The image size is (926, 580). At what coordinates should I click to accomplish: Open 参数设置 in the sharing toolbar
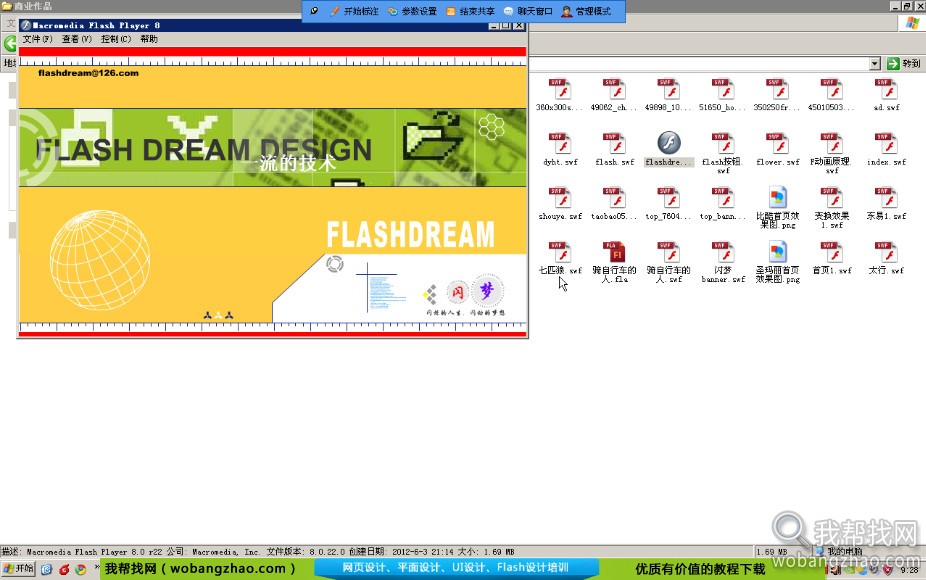[412, 11]
